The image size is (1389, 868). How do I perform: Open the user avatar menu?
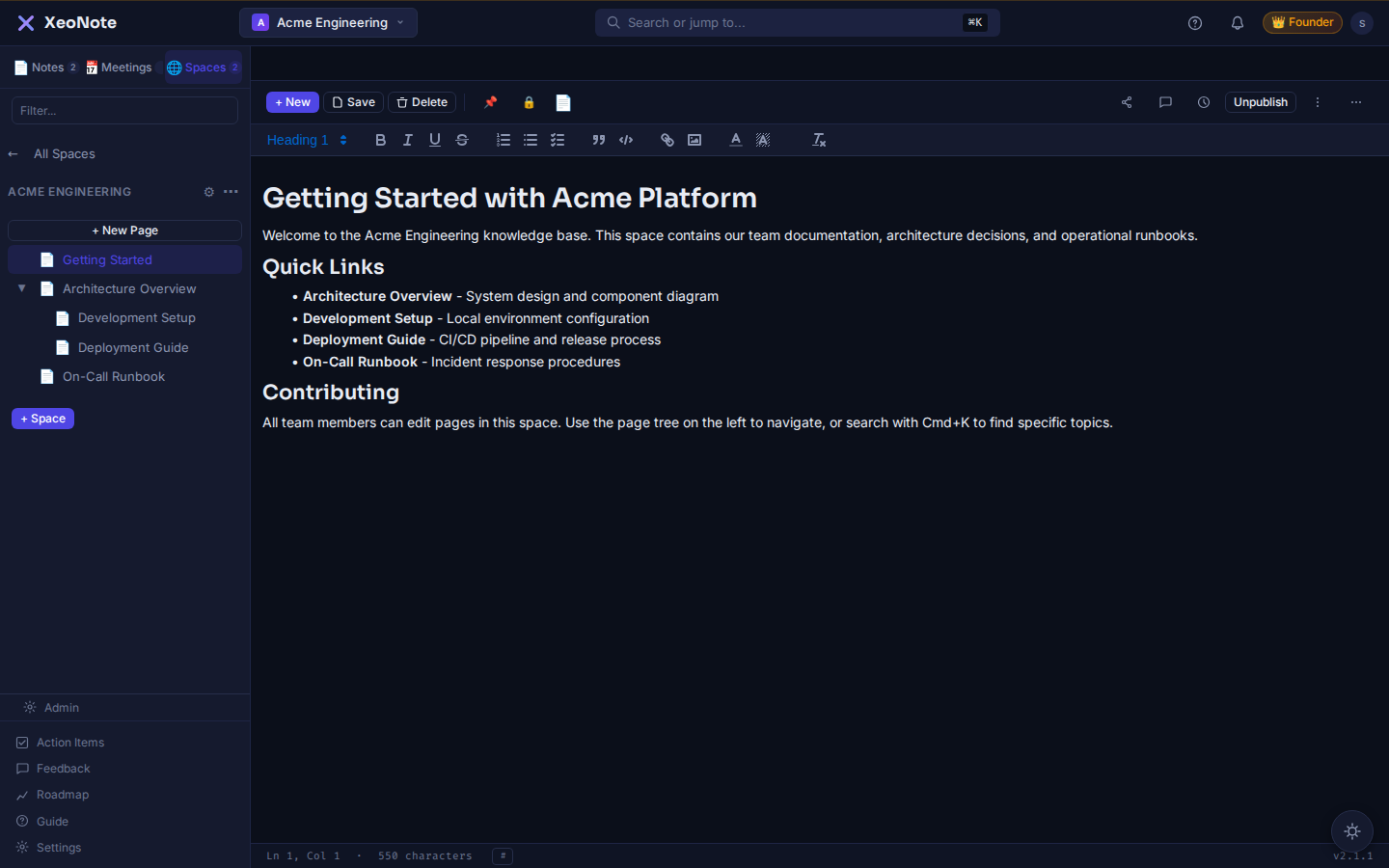(x=1362, y=23)
